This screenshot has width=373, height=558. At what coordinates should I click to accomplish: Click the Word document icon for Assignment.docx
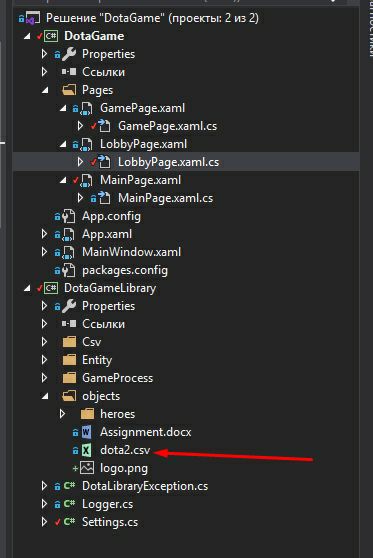86,432
